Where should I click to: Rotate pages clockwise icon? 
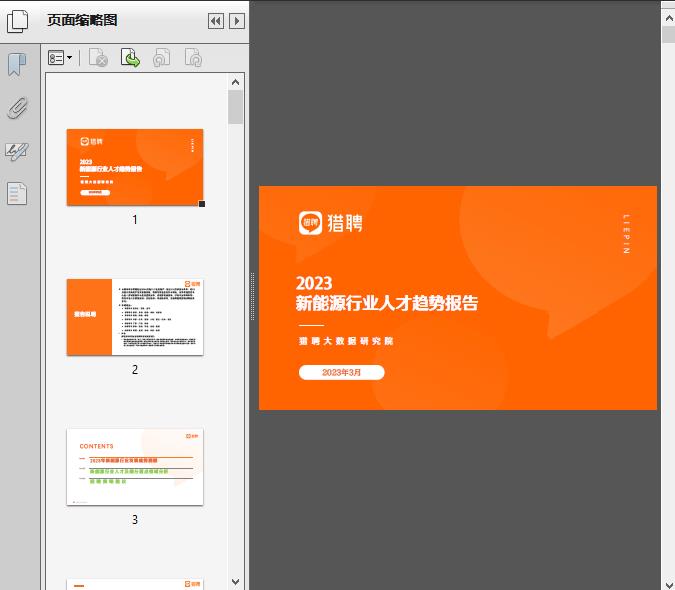[x=193, y=59]
